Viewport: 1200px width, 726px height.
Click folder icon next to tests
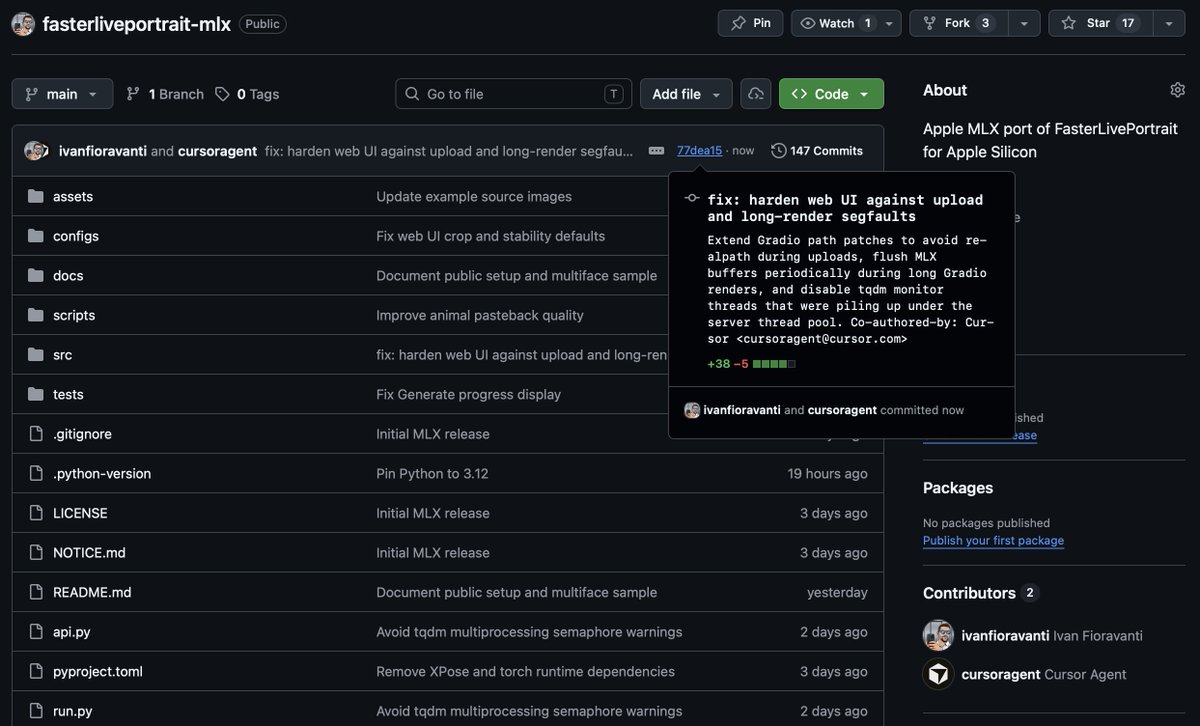(36, 394)
